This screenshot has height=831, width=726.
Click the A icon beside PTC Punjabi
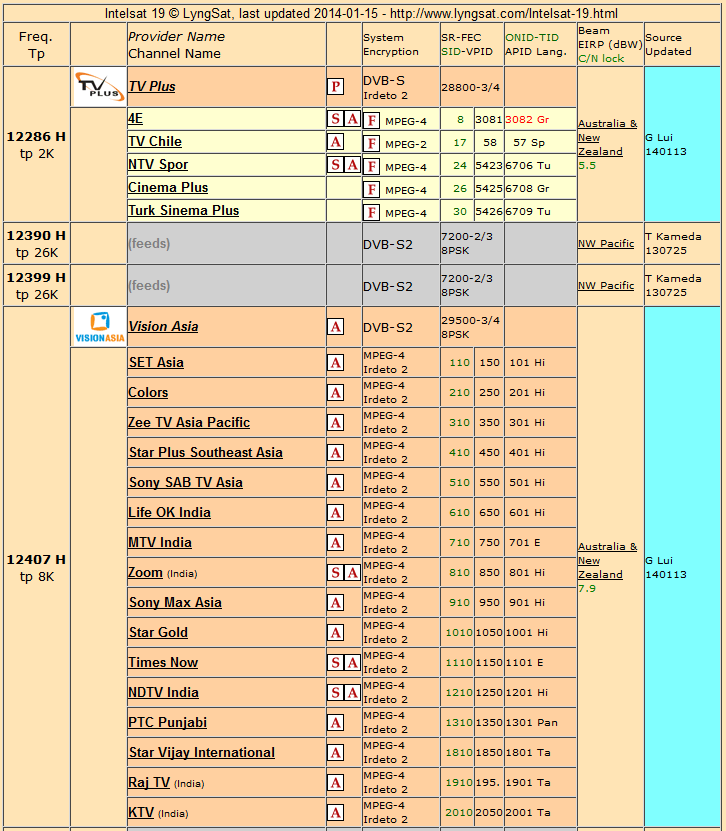point(335,723)
